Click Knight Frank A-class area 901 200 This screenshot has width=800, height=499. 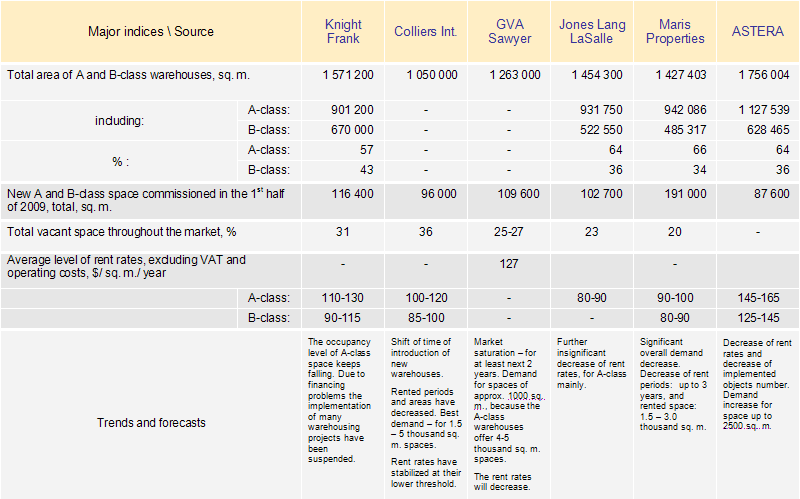tap(352, 110)
